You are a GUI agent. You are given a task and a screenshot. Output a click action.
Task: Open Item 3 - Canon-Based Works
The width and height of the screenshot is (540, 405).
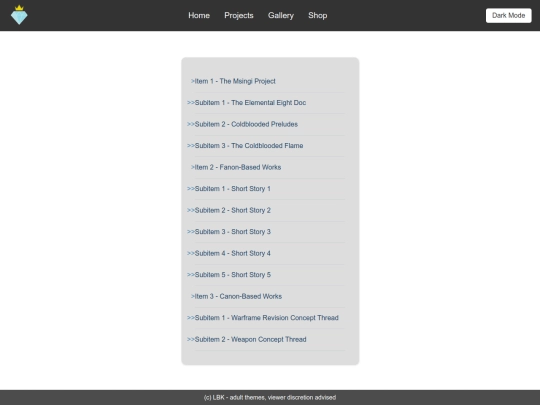(x=238, y=297)
